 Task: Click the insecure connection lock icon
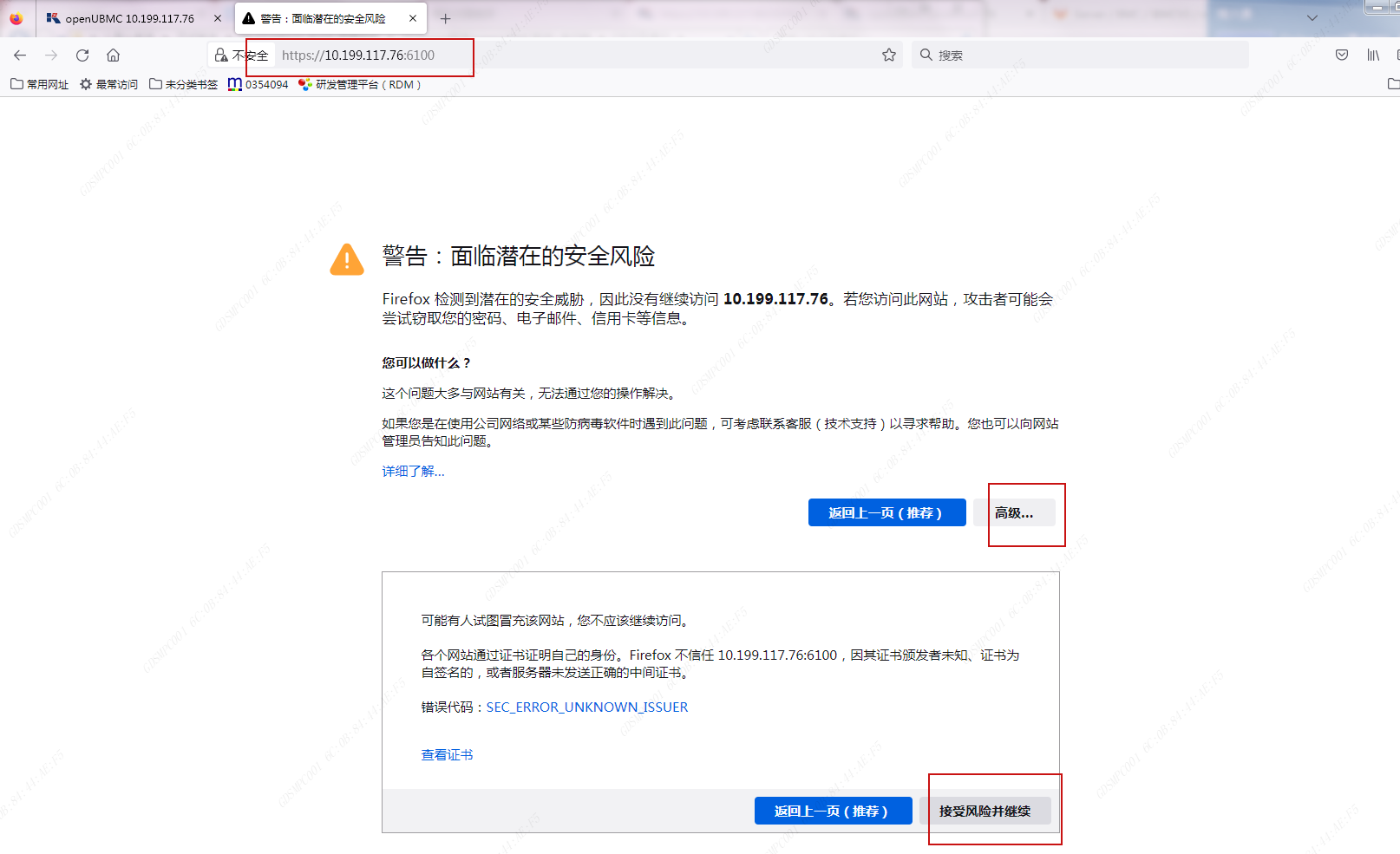click(x=221, y=55)
